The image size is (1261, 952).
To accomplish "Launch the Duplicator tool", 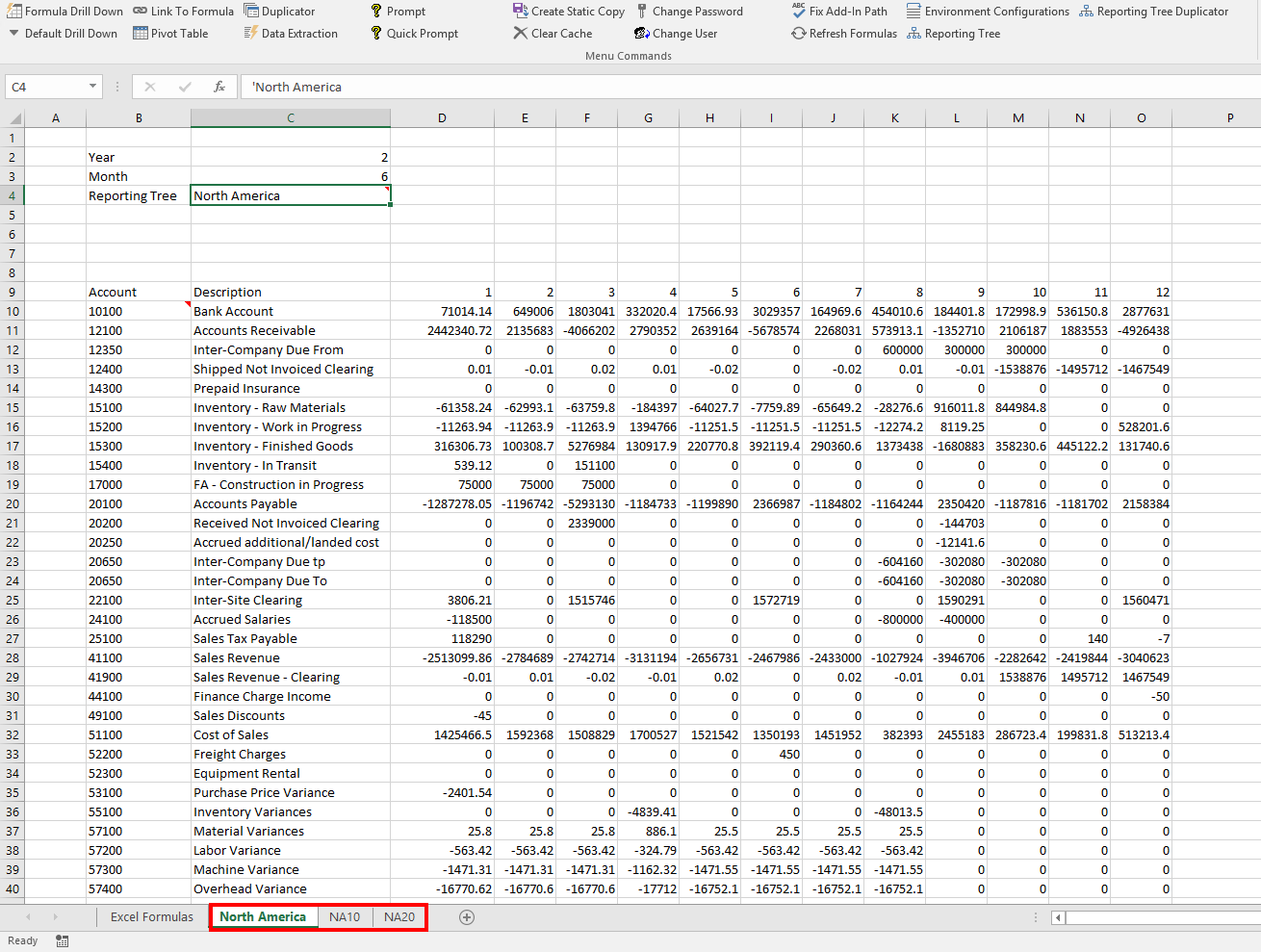I will tap(279, 12).
